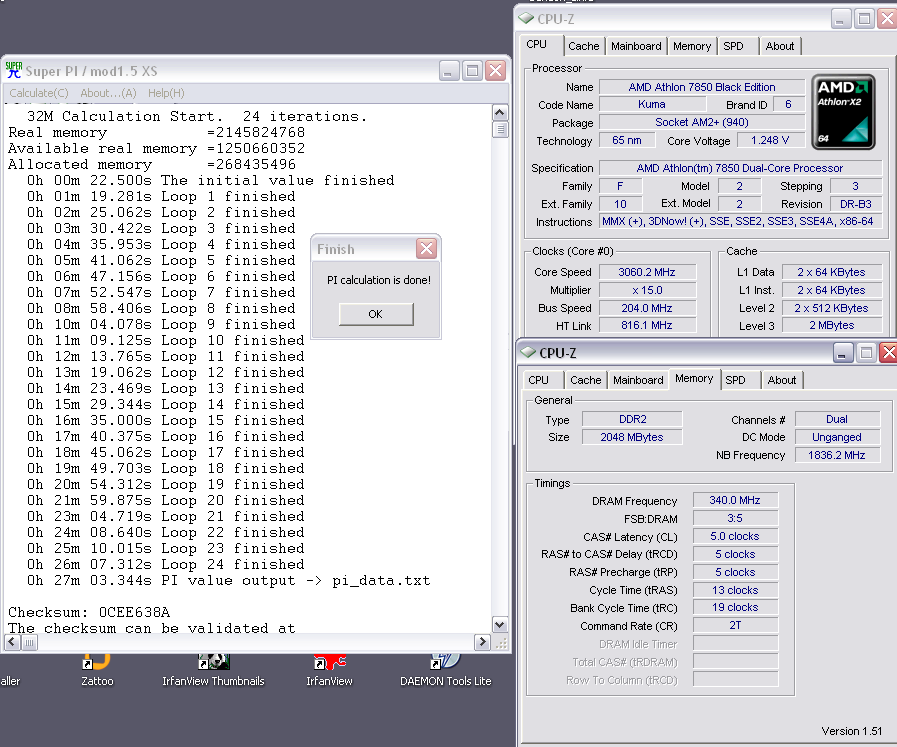Click the lower CPU-Z window logo icon
This screenshot has height=747, width=897.
coord(528,352)
